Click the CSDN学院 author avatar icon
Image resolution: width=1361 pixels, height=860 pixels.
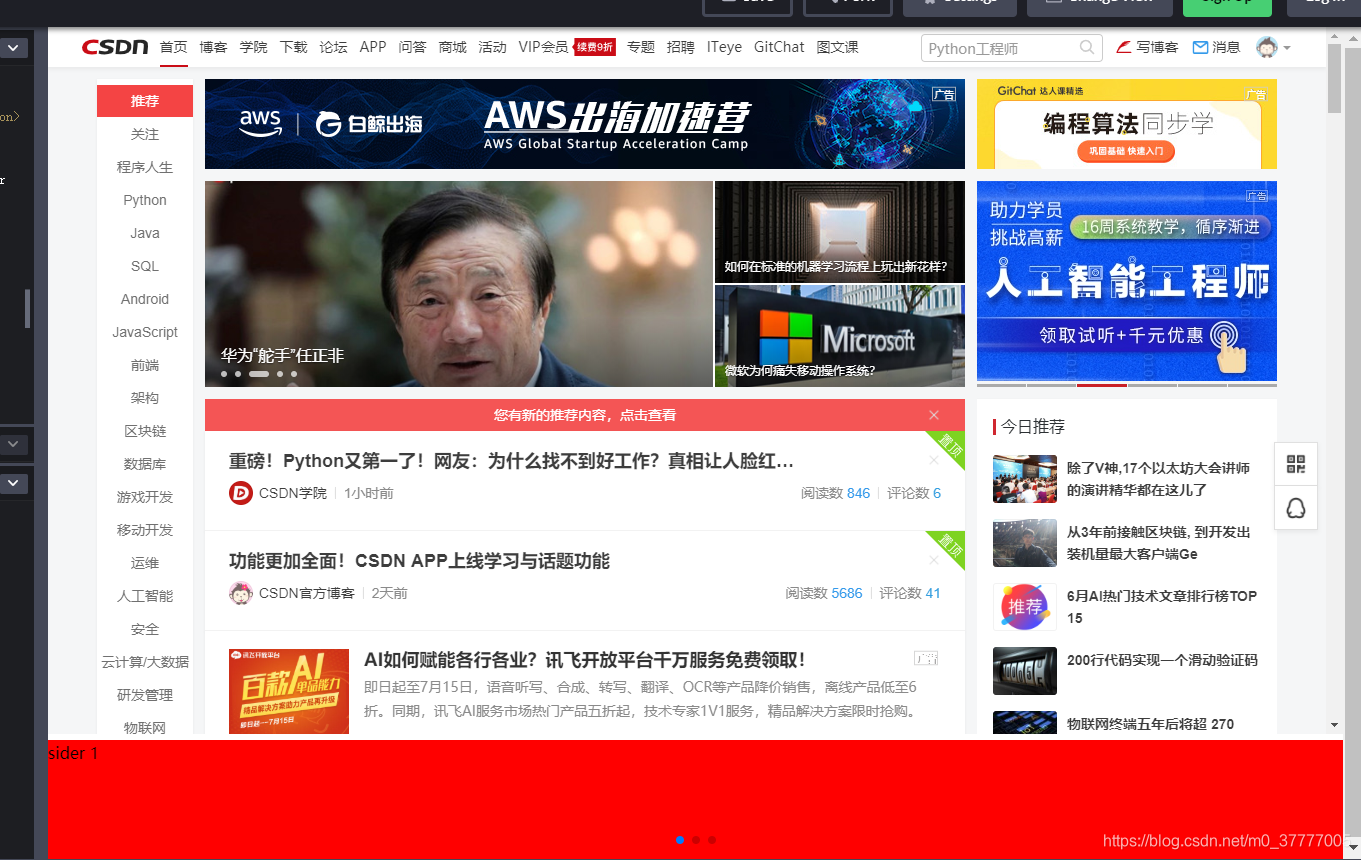click(240, 493)
